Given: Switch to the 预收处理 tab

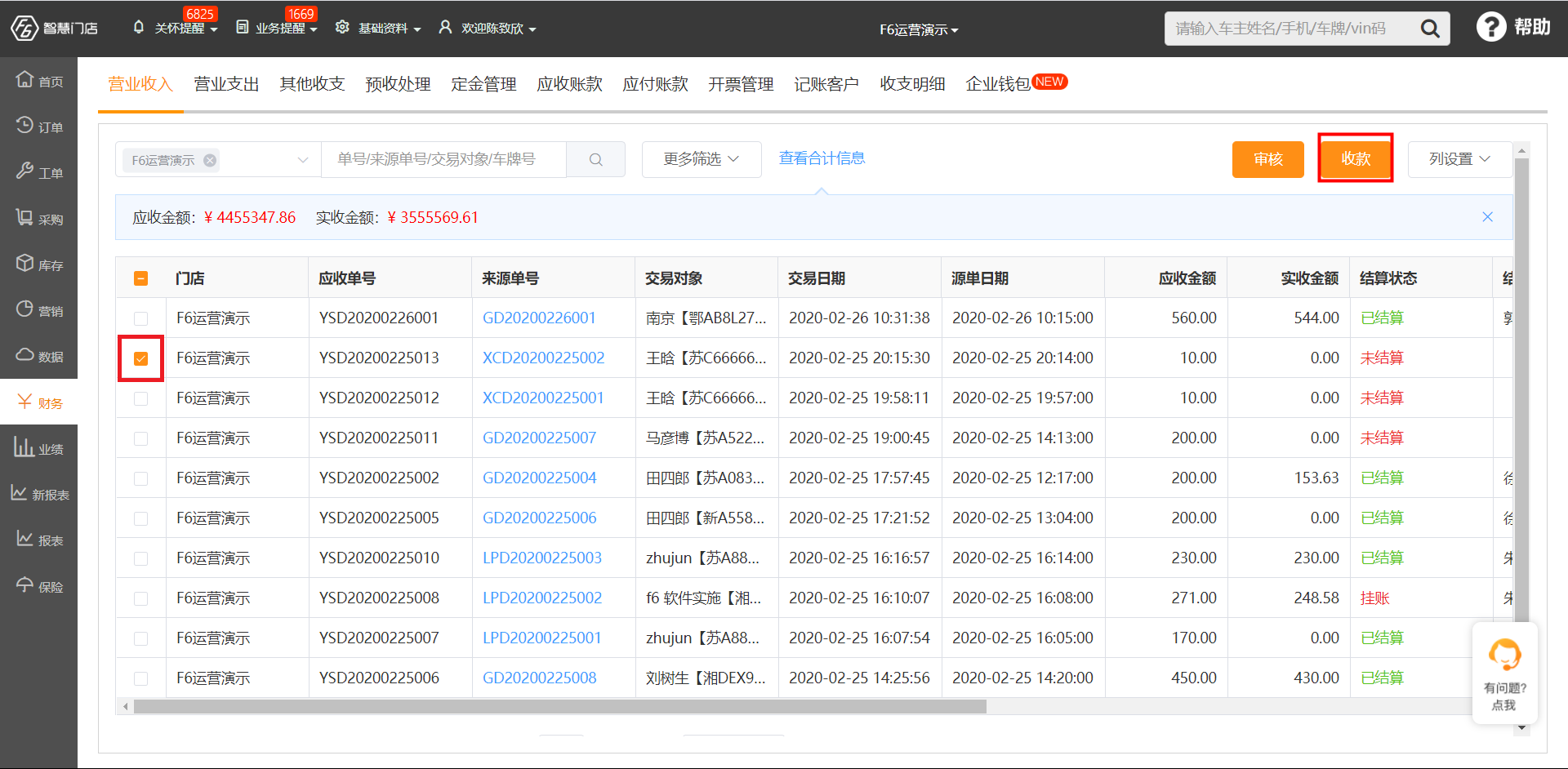Looking at the screenshot, I should [398, 84].
